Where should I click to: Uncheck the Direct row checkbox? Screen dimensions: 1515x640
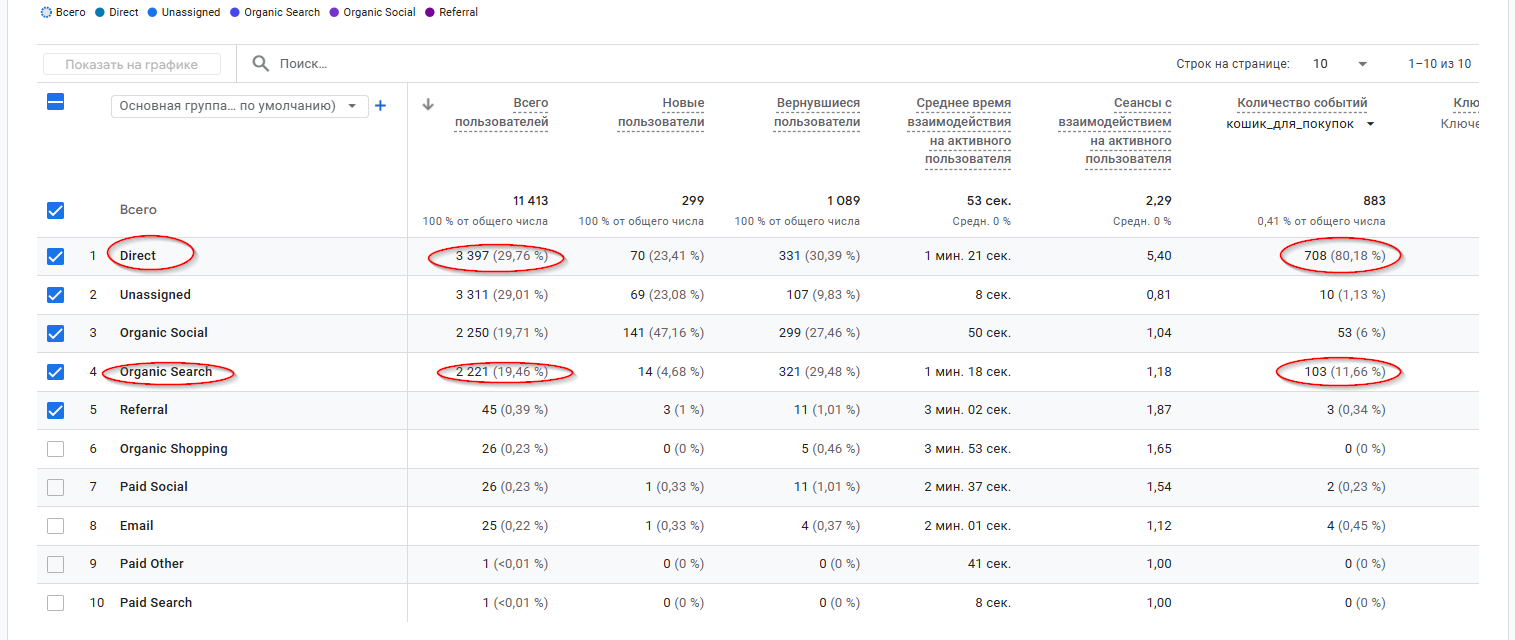[56, 257]
